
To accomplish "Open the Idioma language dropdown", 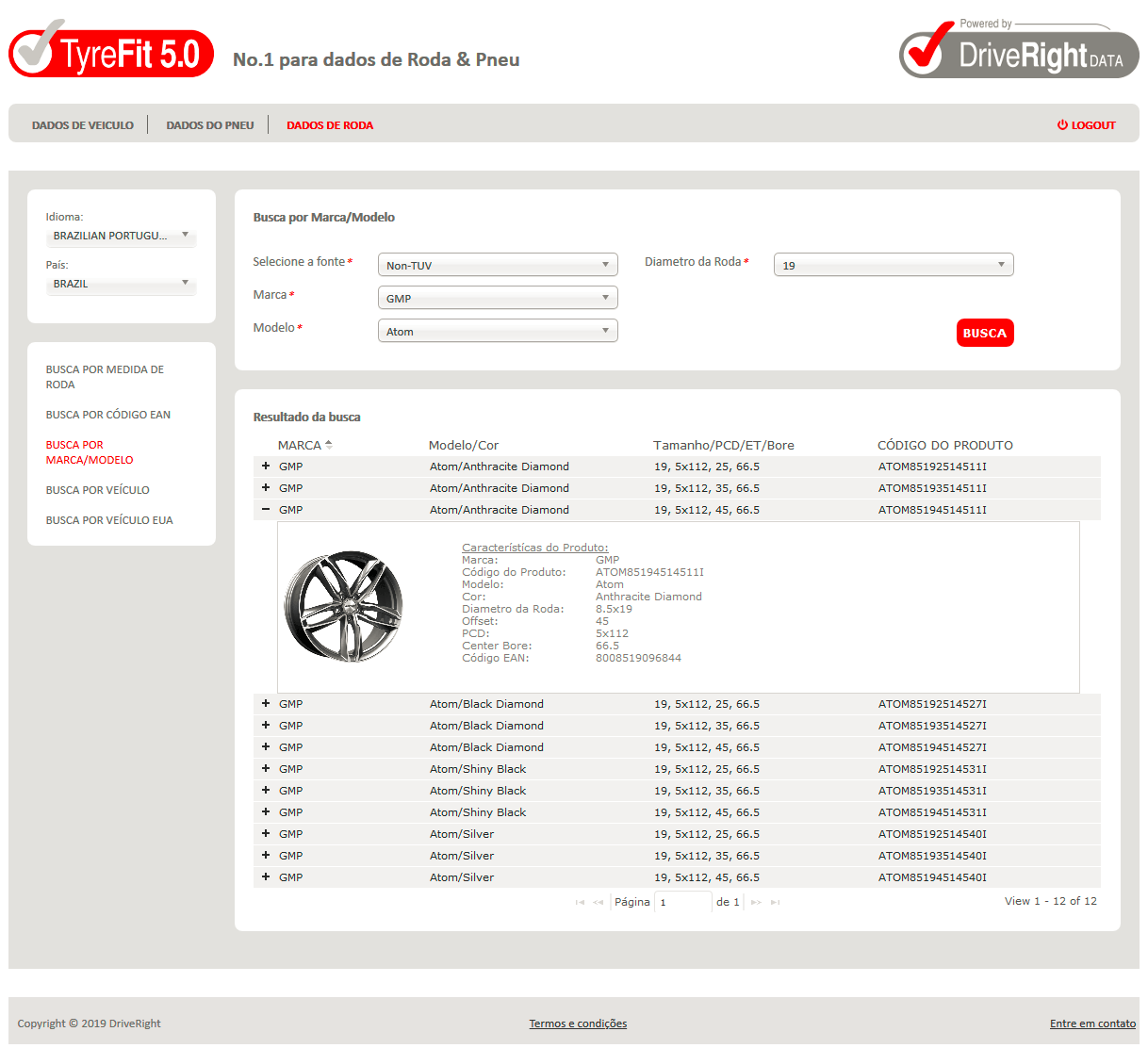I will [121, 236].
